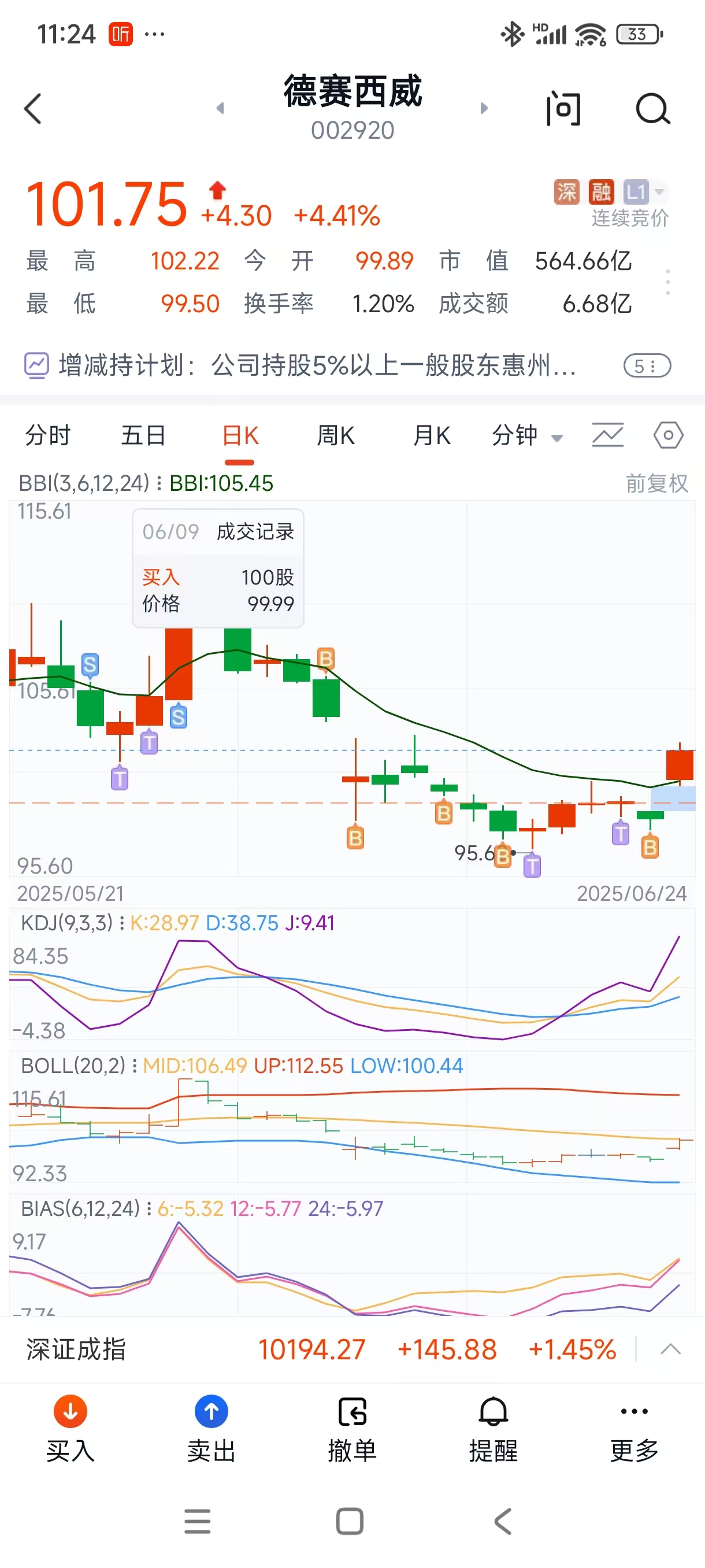
Task: Tap the B marker beside the 95.6 low label
Action: pyautogui.click(x=502, y=856)
